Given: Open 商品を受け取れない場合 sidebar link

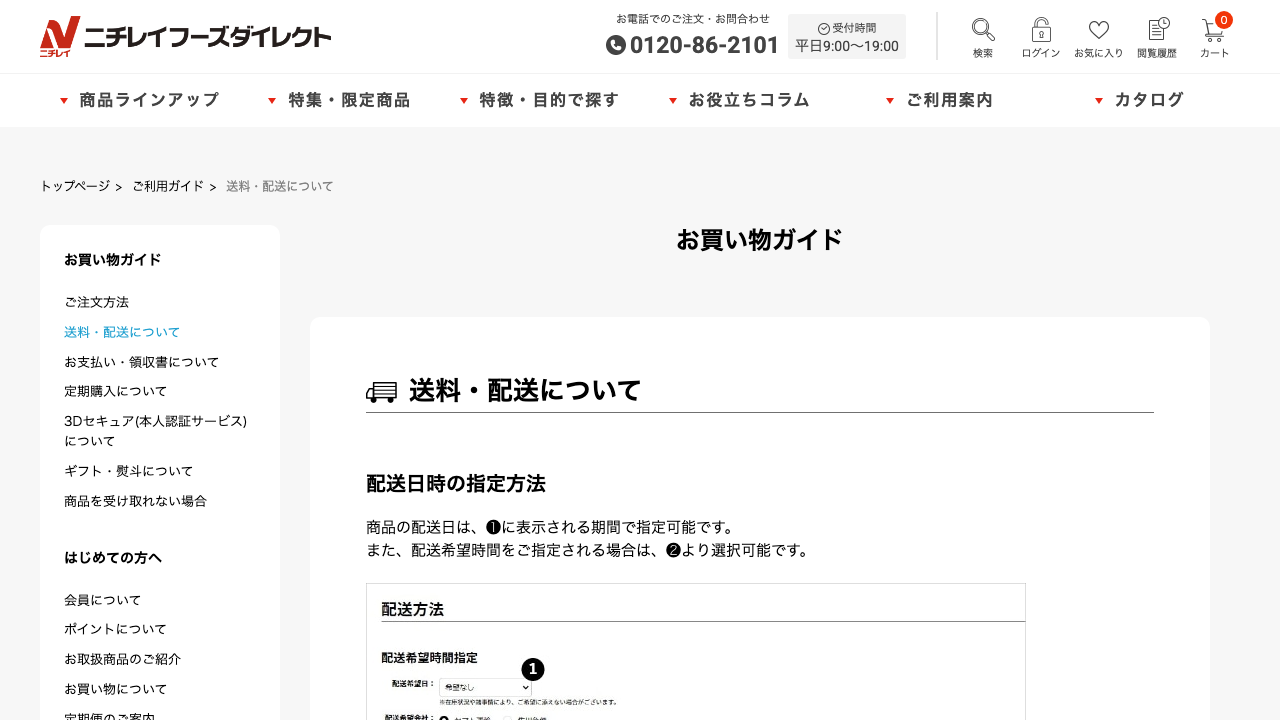Looking at the screenshot, I should click(135, 501).
